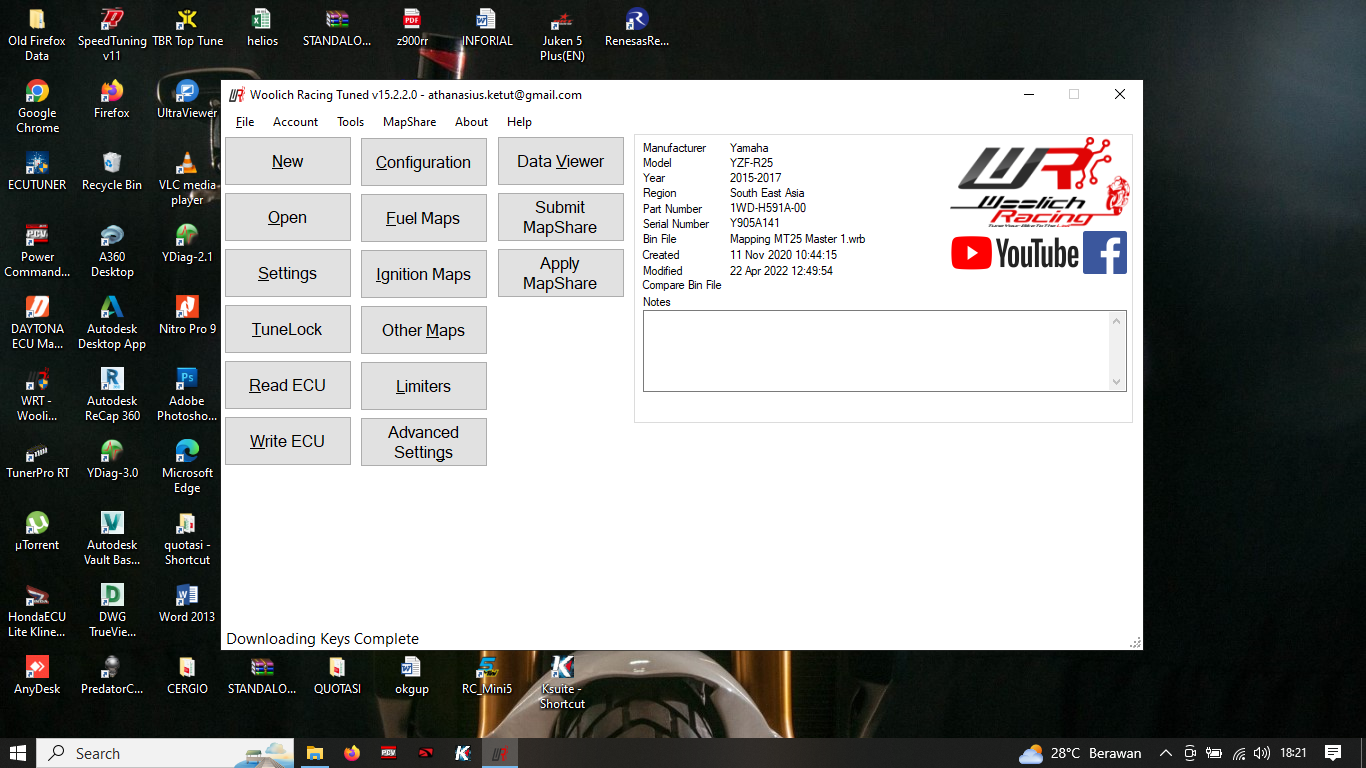
Task: Click the Part Number value '1WD-H591A-00'
Action: [x=767, y=209]
